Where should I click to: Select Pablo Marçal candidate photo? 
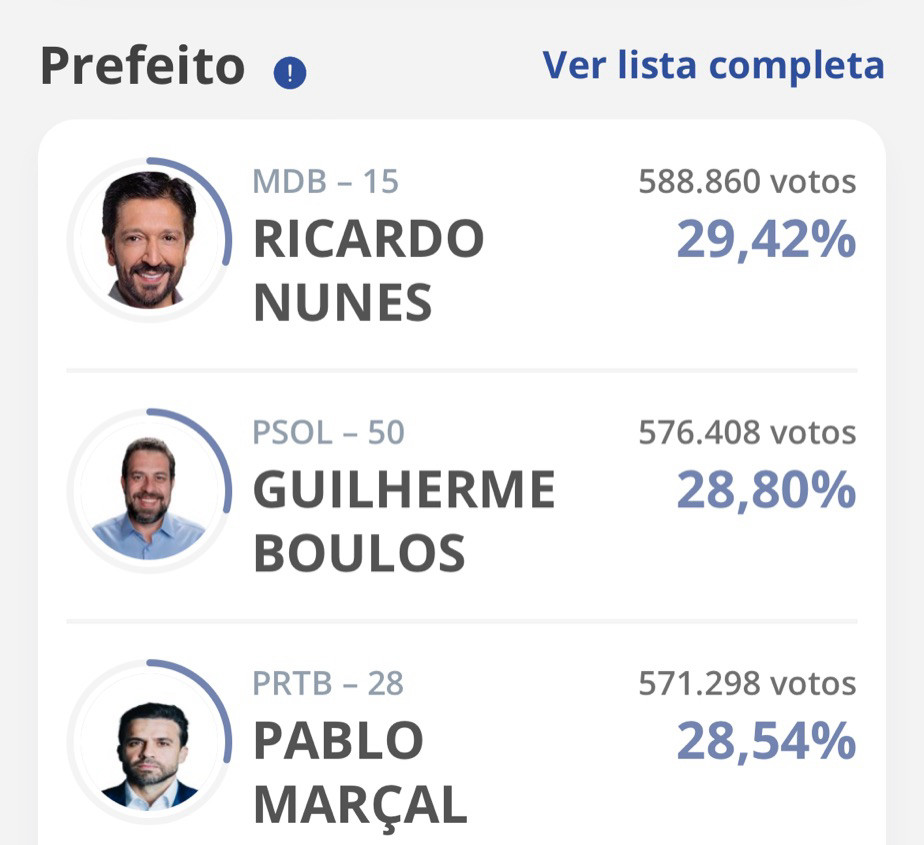coord(149,742)
